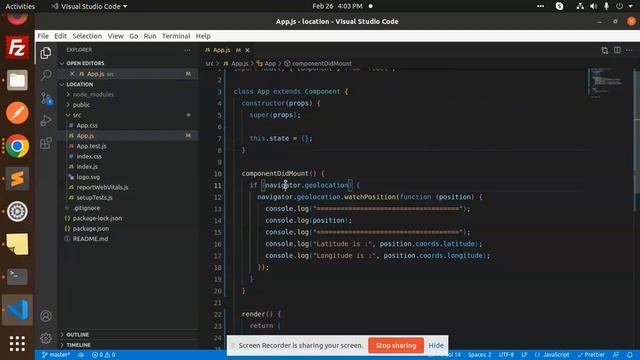The width and height of the screenshot is (640, 360).
Task: Show Applications grid in dock
Action: 17,343
